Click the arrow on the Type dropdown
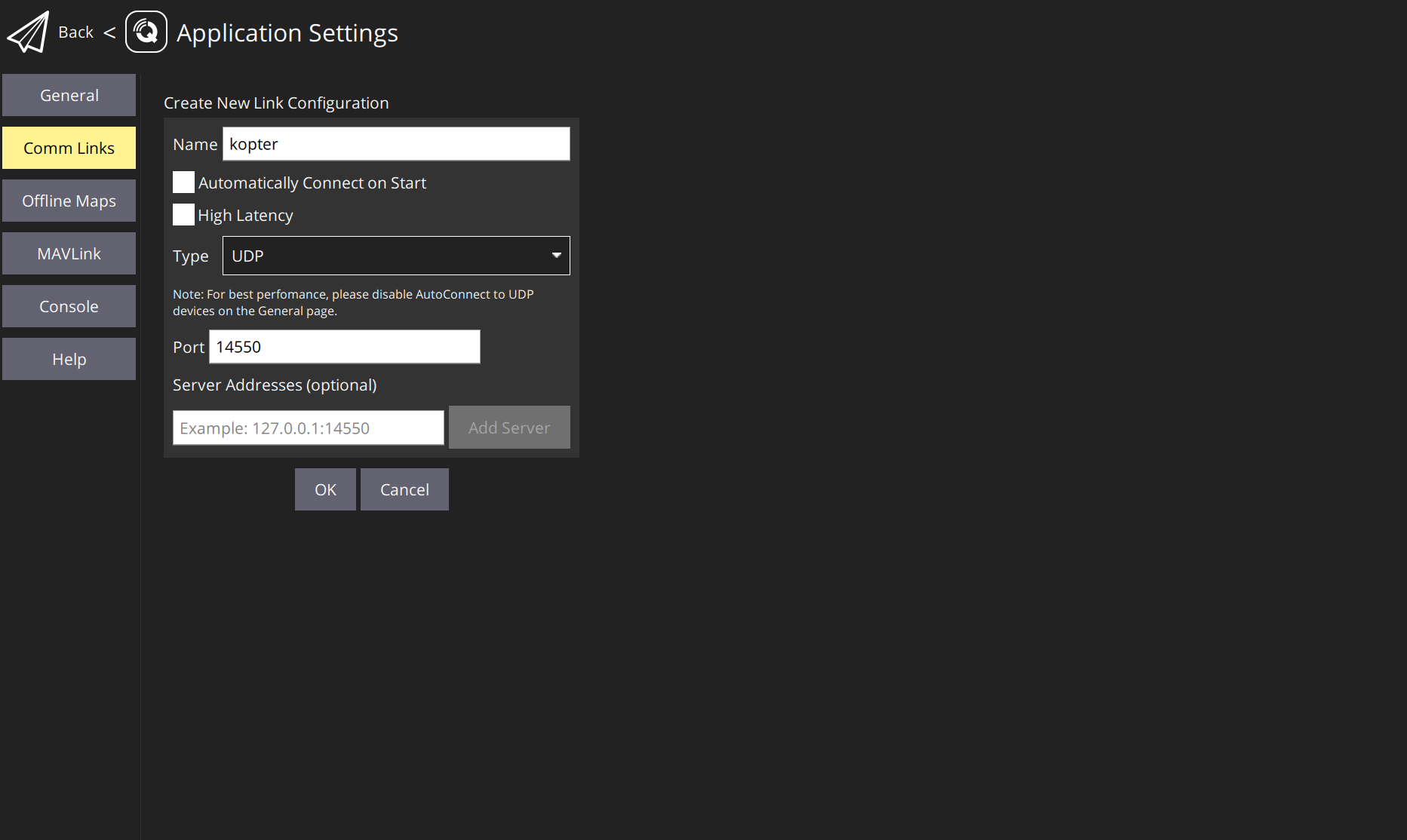The width and height of the screenshot is (1407, 840). click(556, 256)
